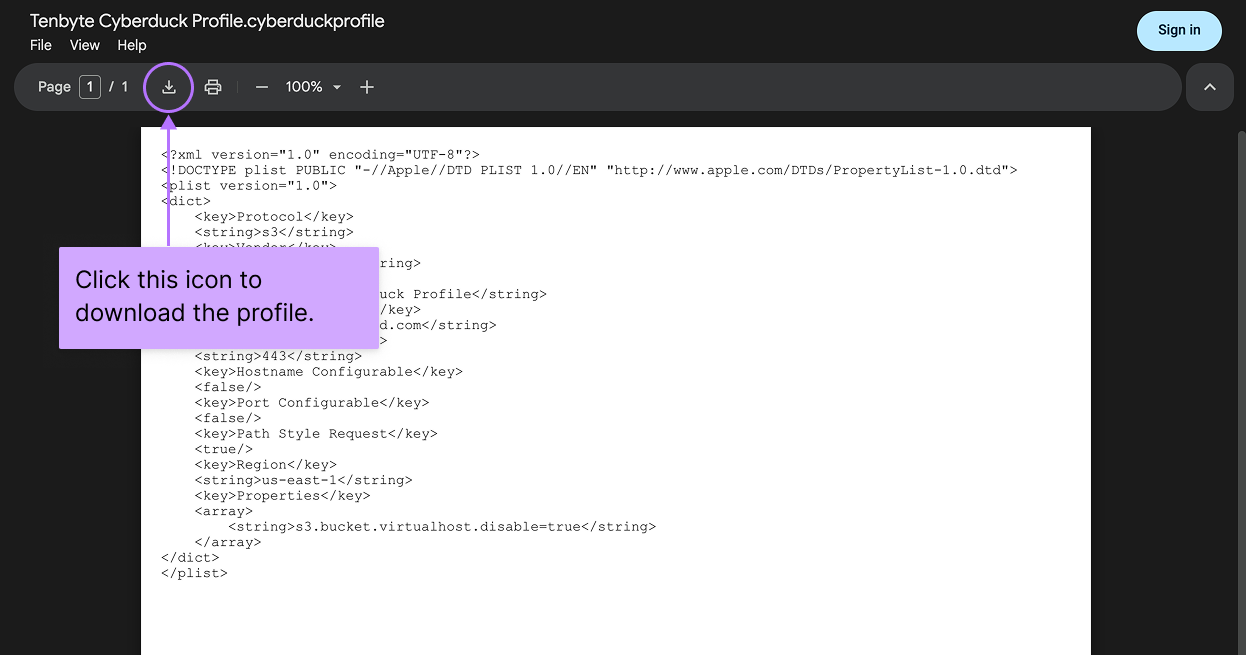Click the <true/> line

(224, 449)
